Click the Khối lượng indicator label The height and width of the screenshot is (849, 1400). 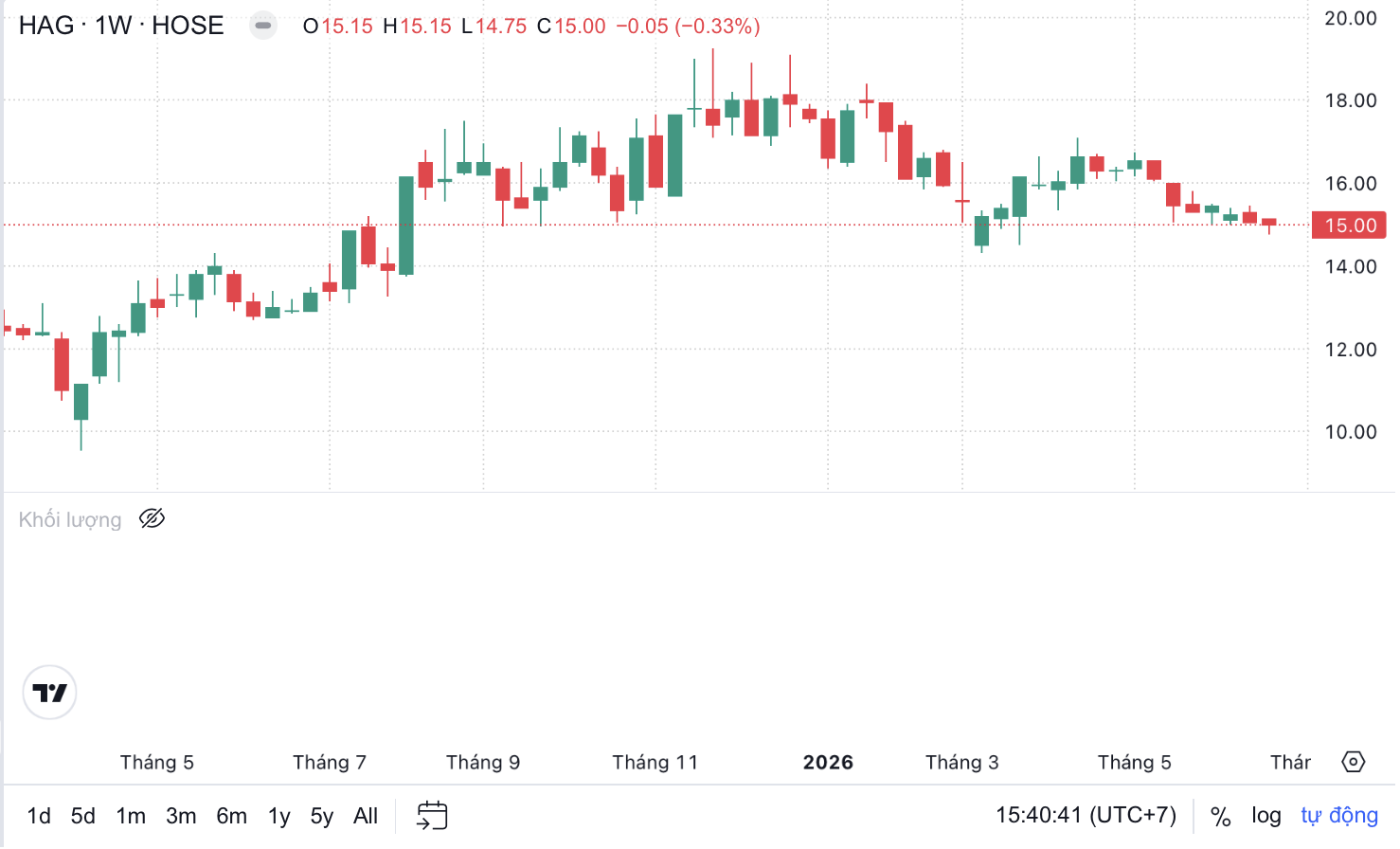70,519
